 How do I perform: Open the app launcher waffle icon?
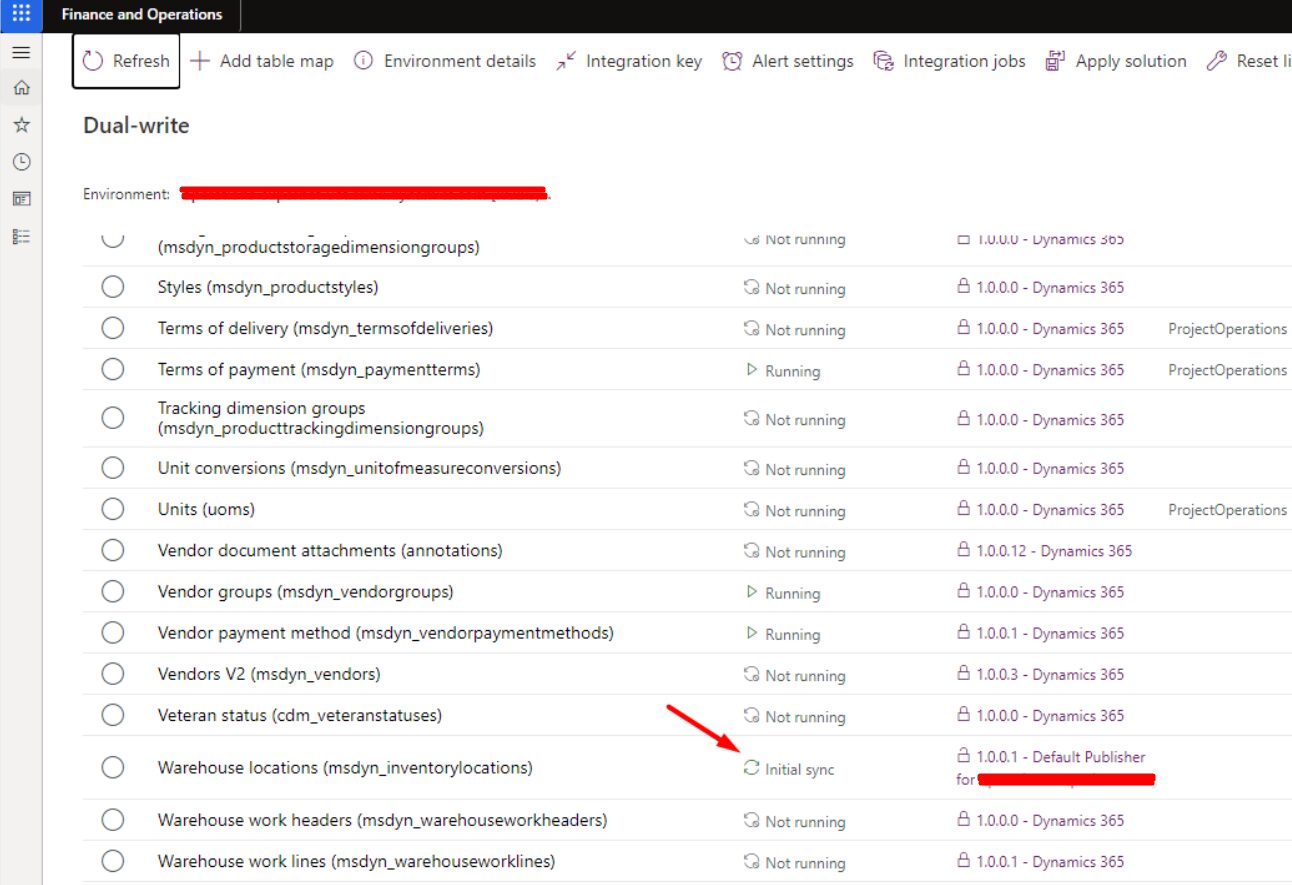21,15
